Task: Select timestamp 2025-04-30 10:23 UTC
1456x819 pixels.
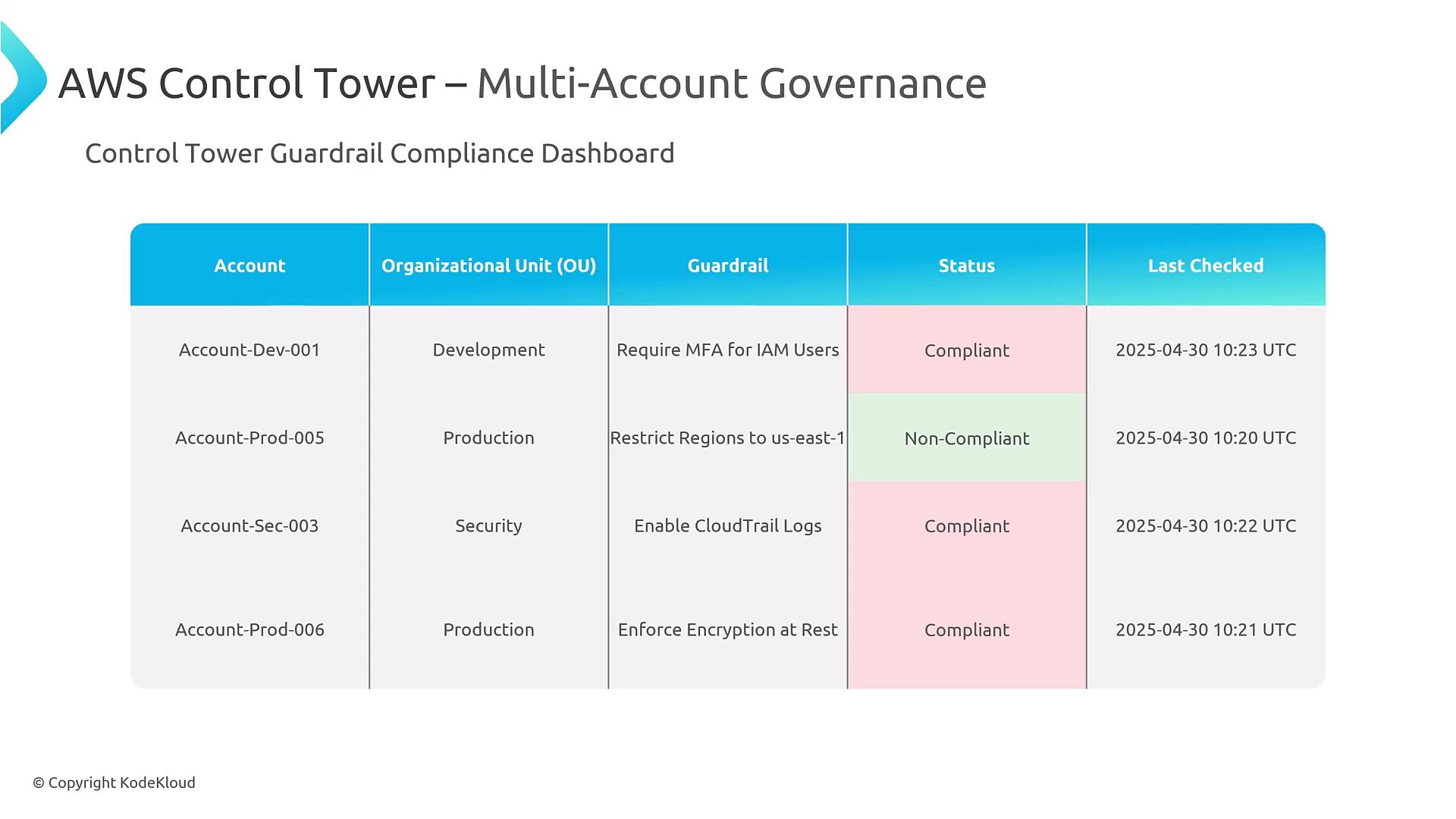Action: [x=1206, y=350]
